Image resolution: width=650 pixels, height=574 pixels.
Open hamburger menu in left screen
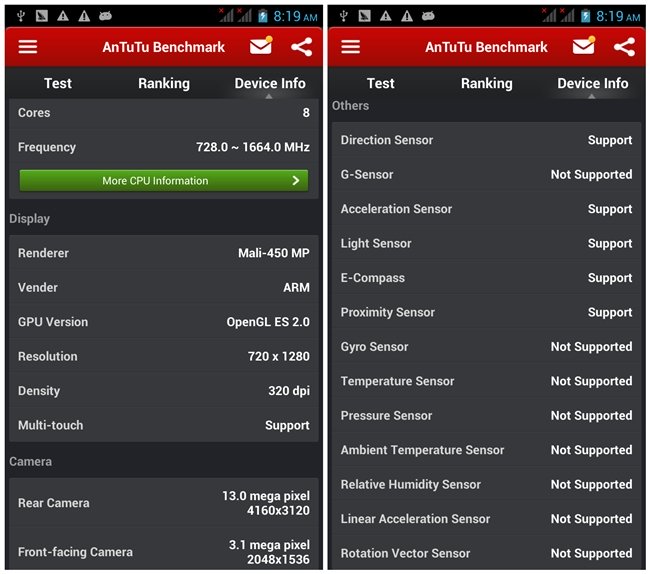(28, 47)
